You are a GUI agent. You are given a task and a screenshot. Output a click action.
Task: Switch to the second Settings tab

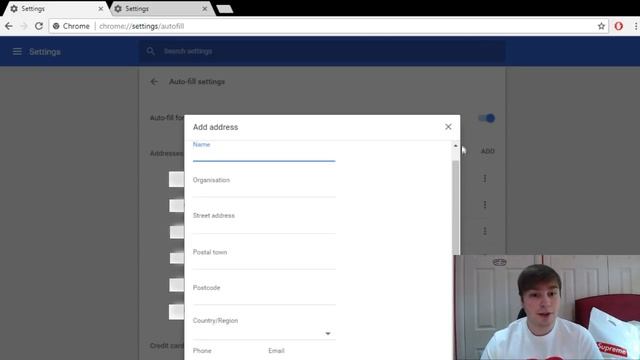pyautogui.click(x=161, y=9)
